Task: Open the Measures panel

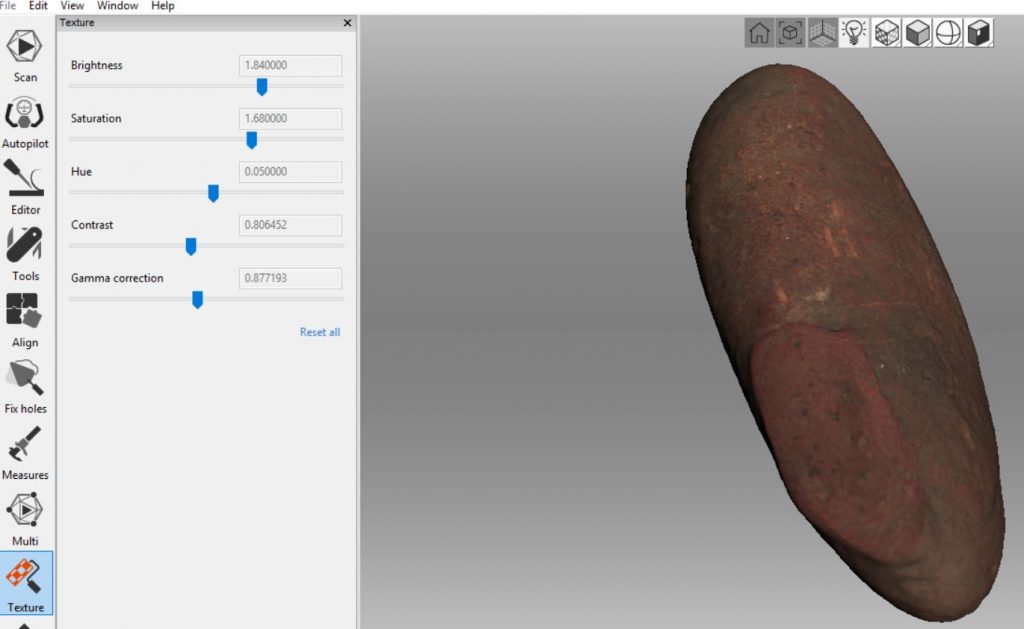Action: 25,452
